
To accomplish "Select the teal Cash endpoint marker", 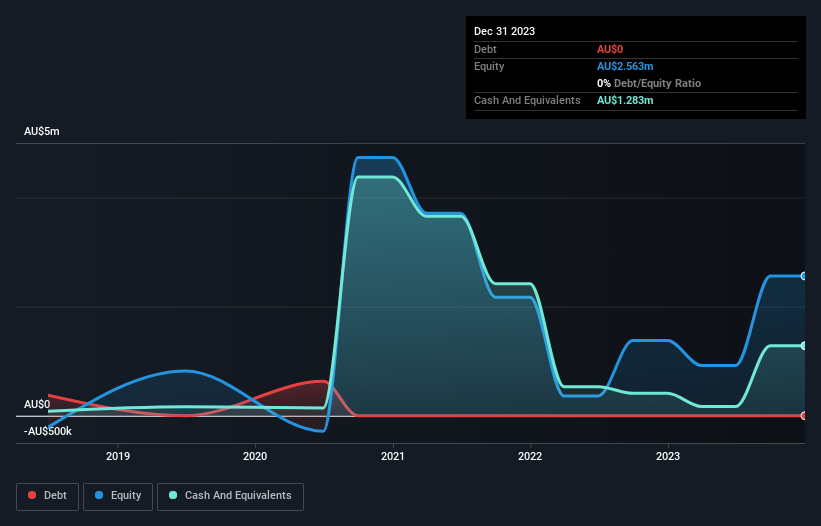I will pos(804,346).
